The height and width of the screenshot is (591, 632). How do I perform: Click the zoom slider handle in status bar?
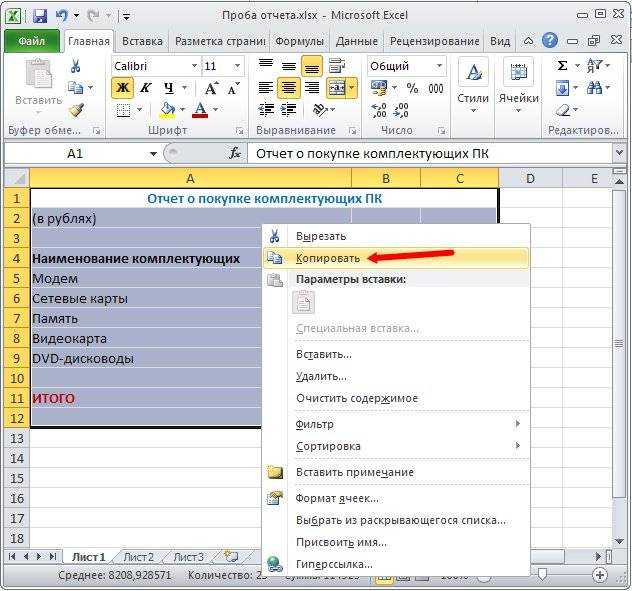pyautogui.click(x=543, y=574)
